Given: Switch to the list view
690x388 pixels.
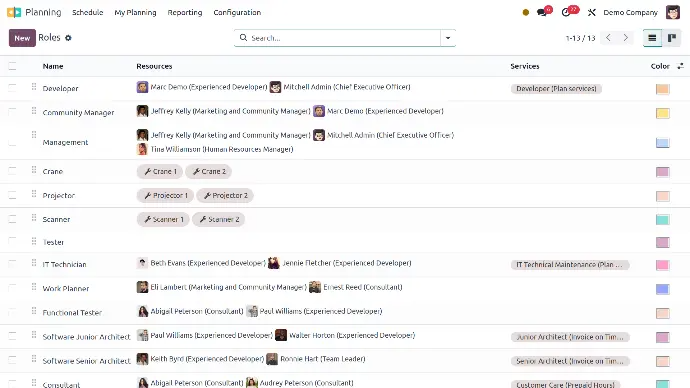Looking at the screenshot, I should pos(652,38).
